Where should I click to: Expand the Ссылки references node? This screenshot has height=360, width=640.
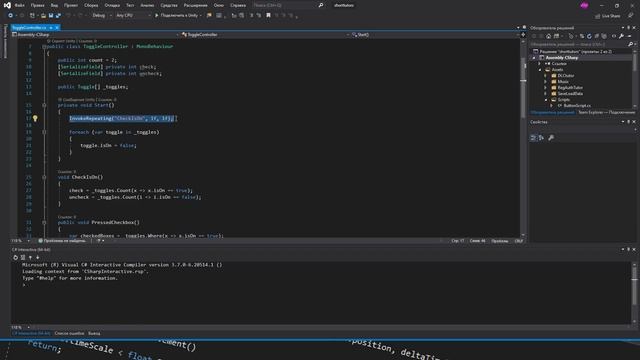coord(540,64)
